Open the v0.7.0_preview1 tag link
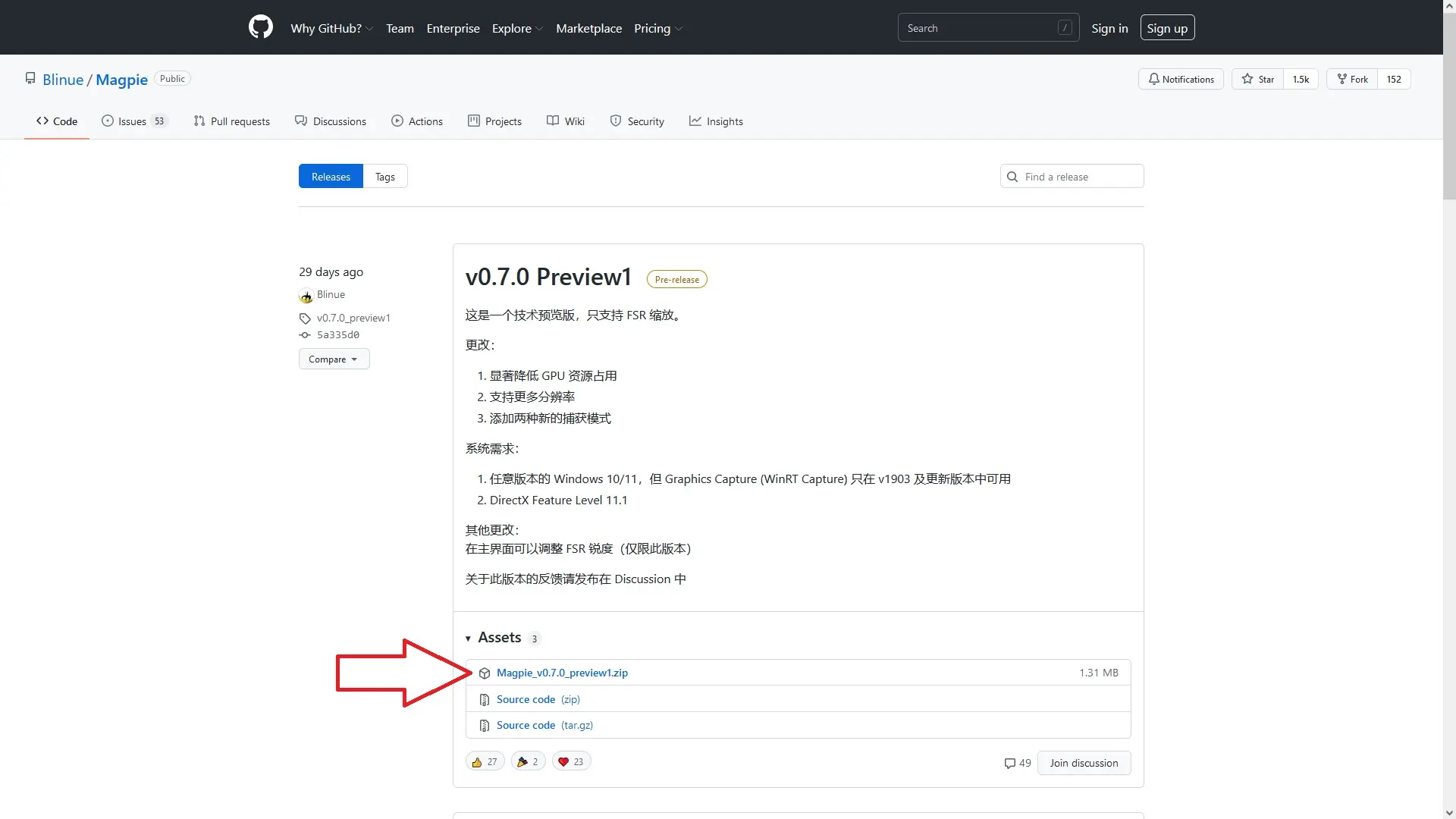This screenshot has width=1456, height=819. tap(353, 318)
